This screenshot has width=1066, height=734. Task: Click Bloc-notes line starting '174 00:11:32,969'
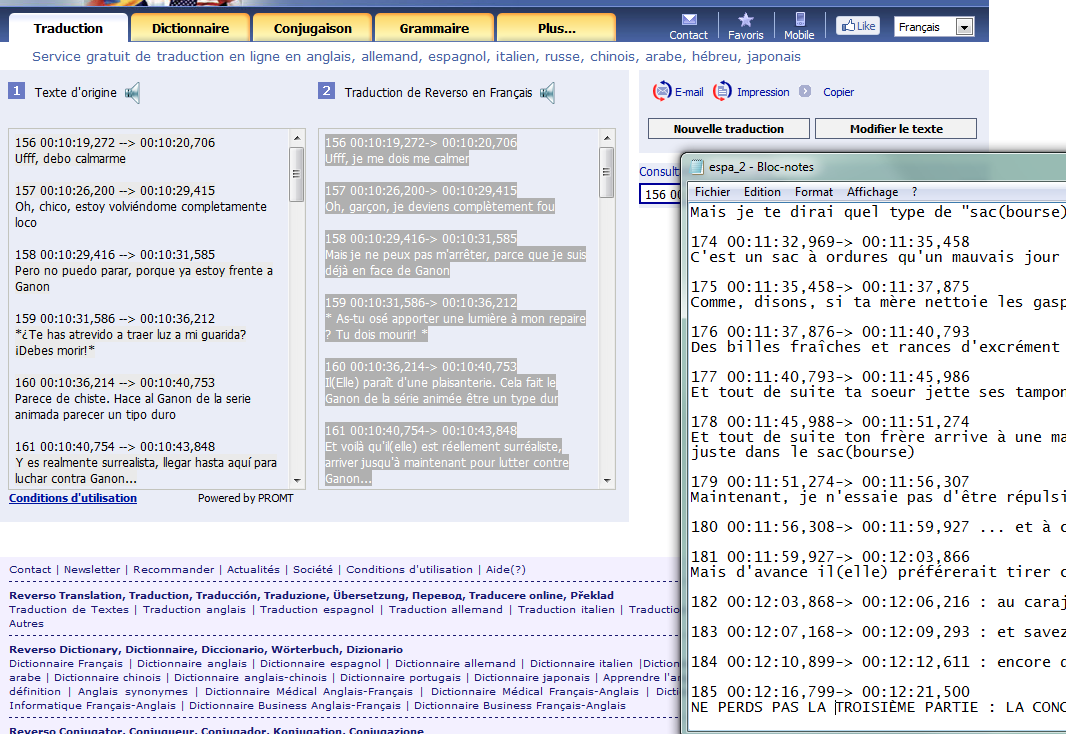(830, 241)
